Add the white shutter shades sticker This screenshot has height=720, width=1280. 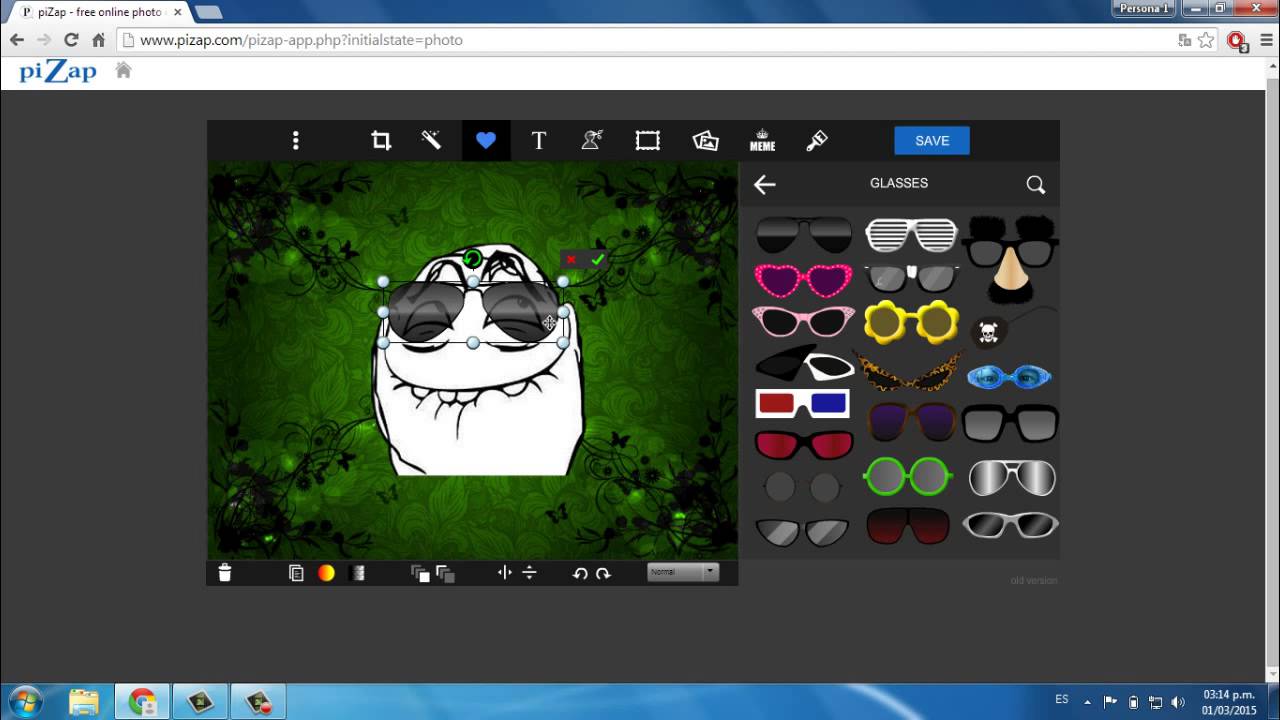tap(911, 235)
